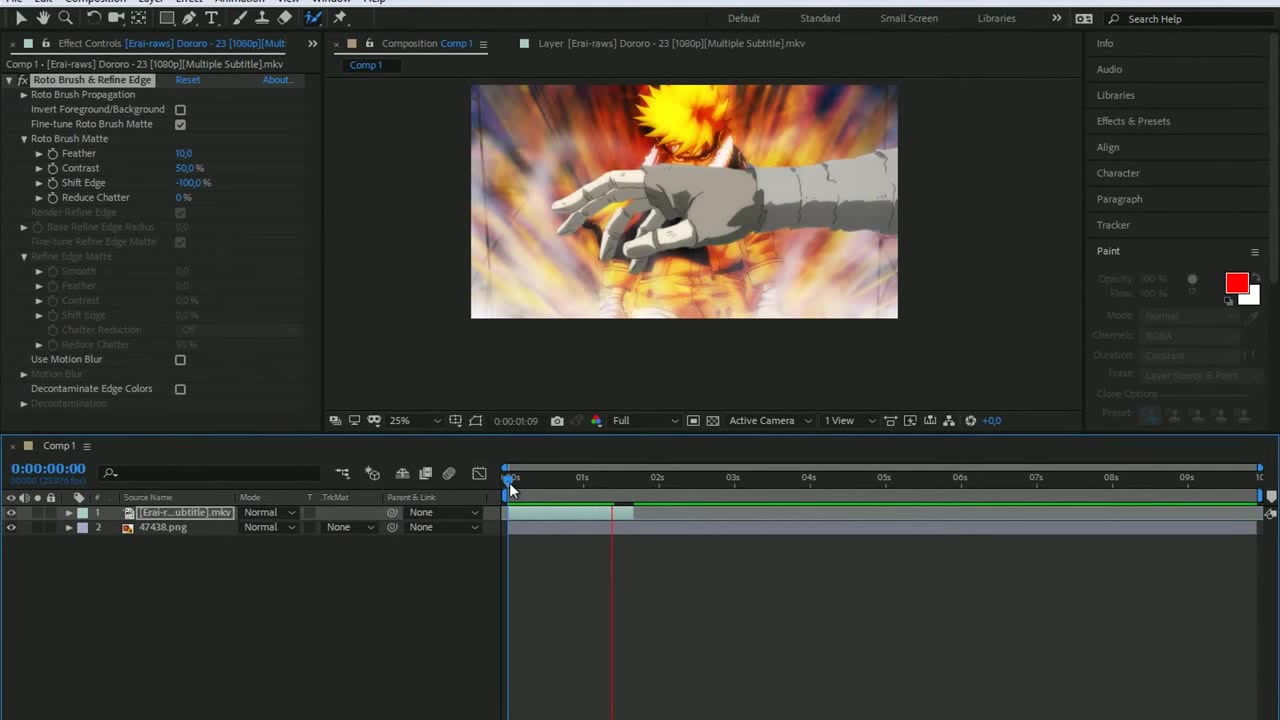Select the Puppet Pin tool
The image size is (1280, 720).
coord(340,18)
